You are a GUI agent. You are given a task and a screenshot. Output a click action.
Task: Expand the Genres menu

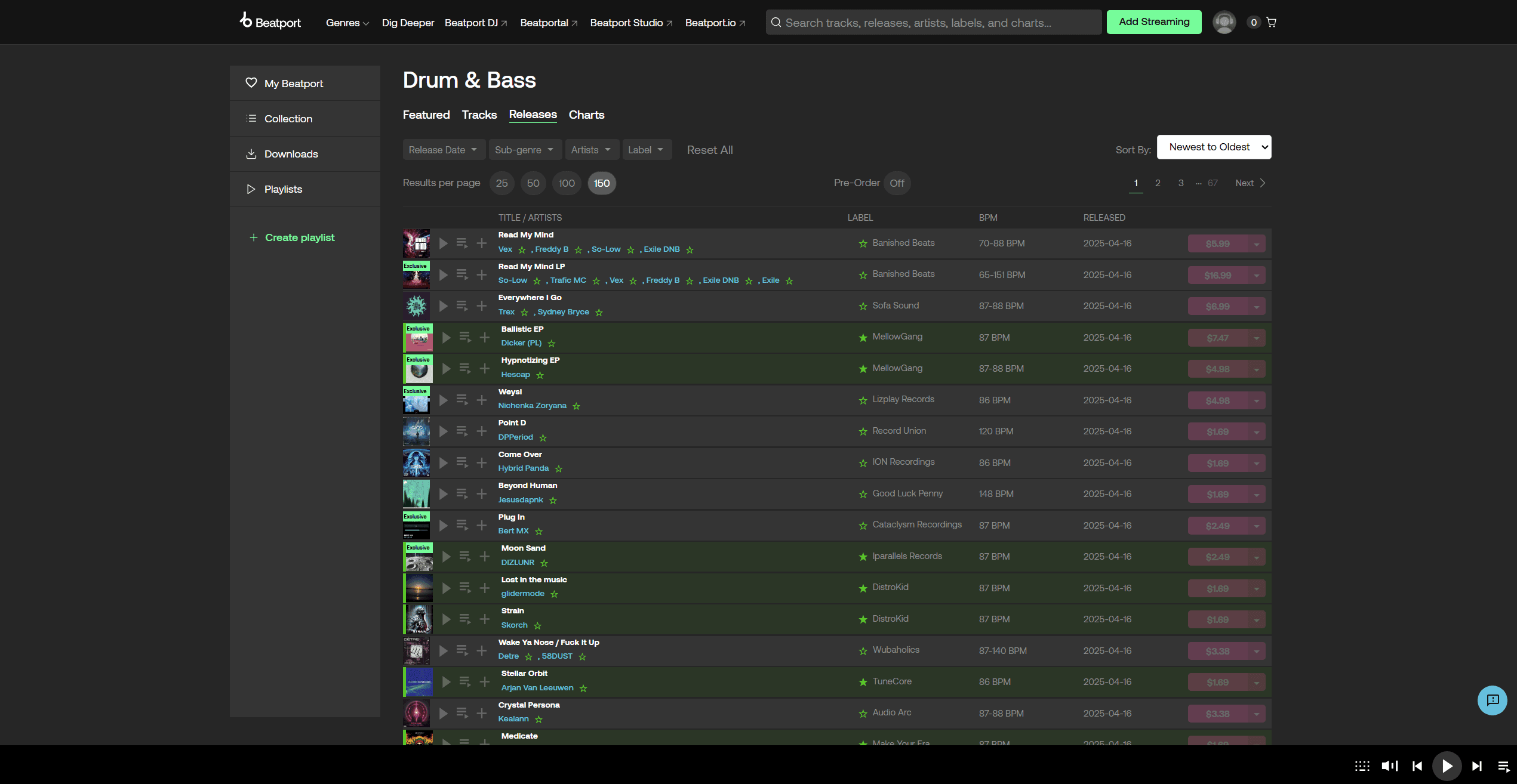(x=347, y=23)
